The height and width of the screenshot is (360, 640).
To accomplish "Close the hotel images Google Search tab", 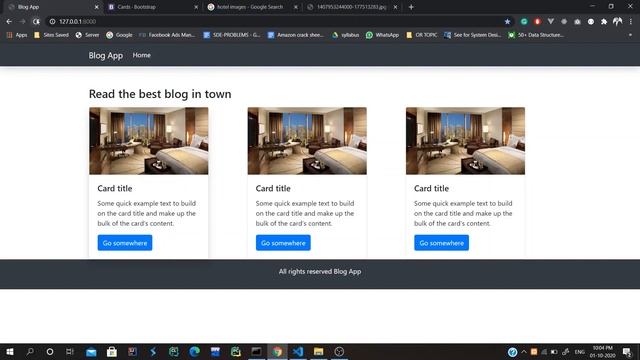I will 296,7.
